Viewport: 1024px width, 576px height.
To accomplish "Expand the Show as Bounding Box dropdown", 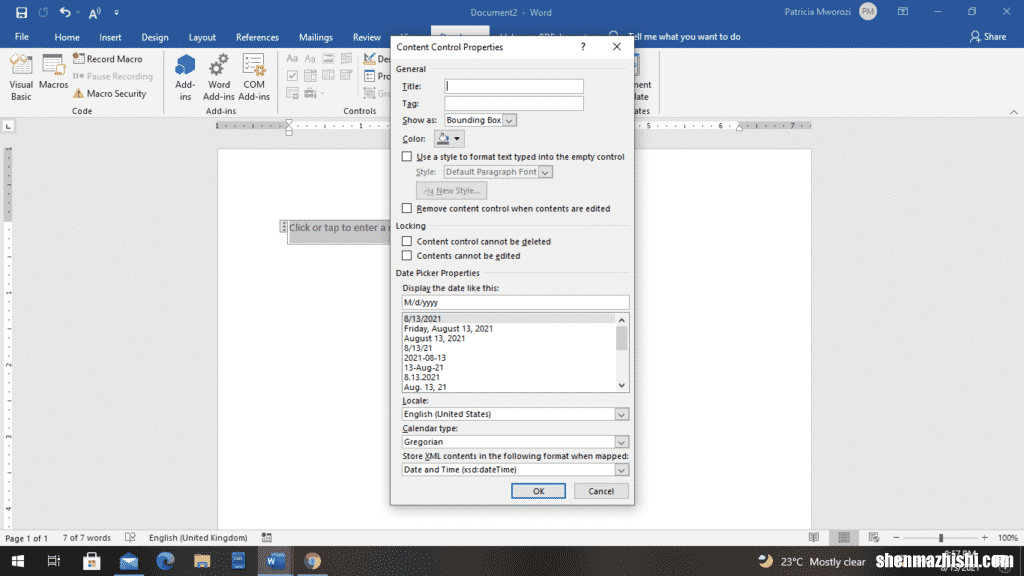I will click(x=509, y=120).
